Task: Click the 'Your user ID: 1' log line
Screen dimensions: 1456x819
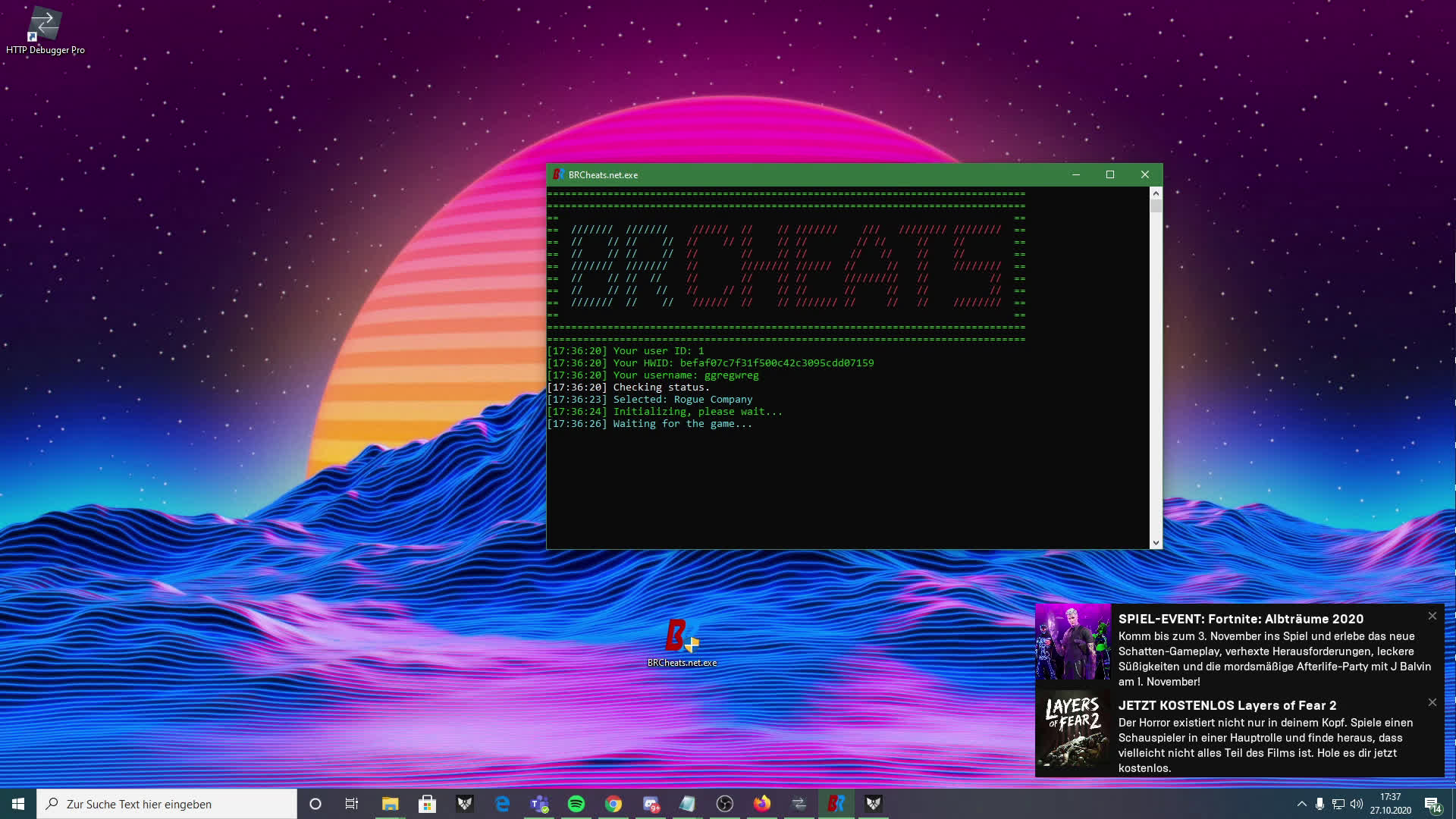Action: [x=626, y=351]
